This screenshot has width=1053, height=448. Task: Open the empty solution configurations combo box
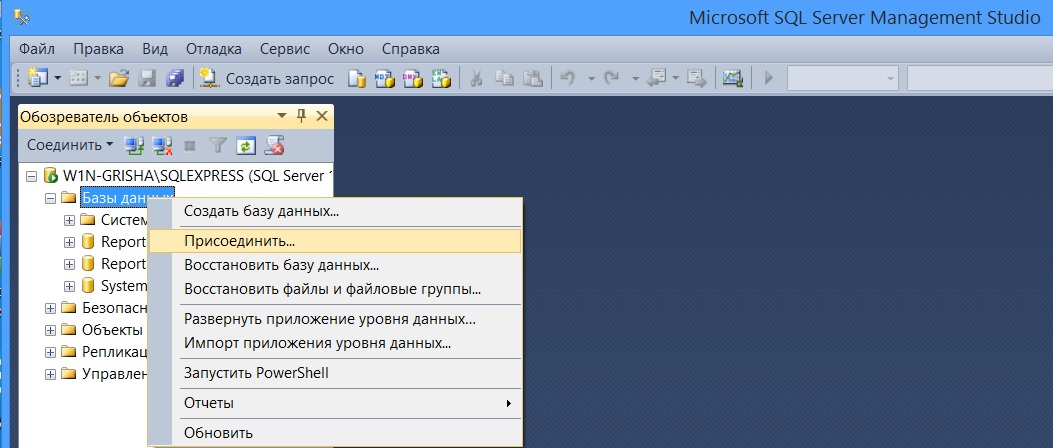point(842,79)
